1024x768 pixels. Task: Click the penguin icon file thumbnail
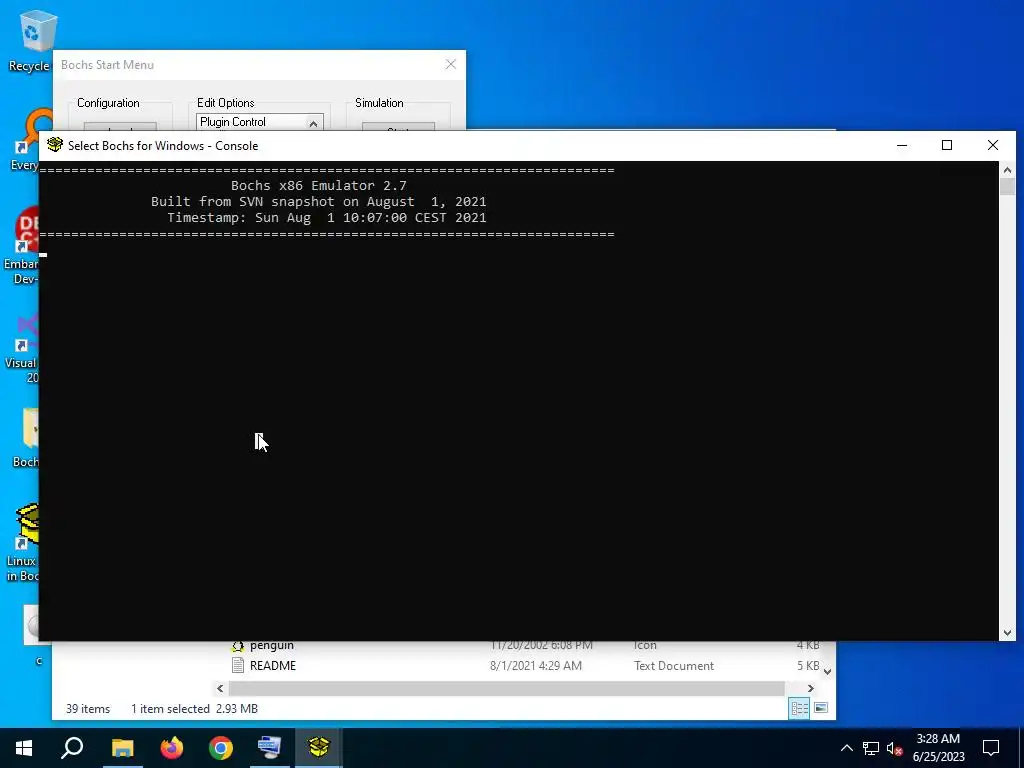(238, 646)
